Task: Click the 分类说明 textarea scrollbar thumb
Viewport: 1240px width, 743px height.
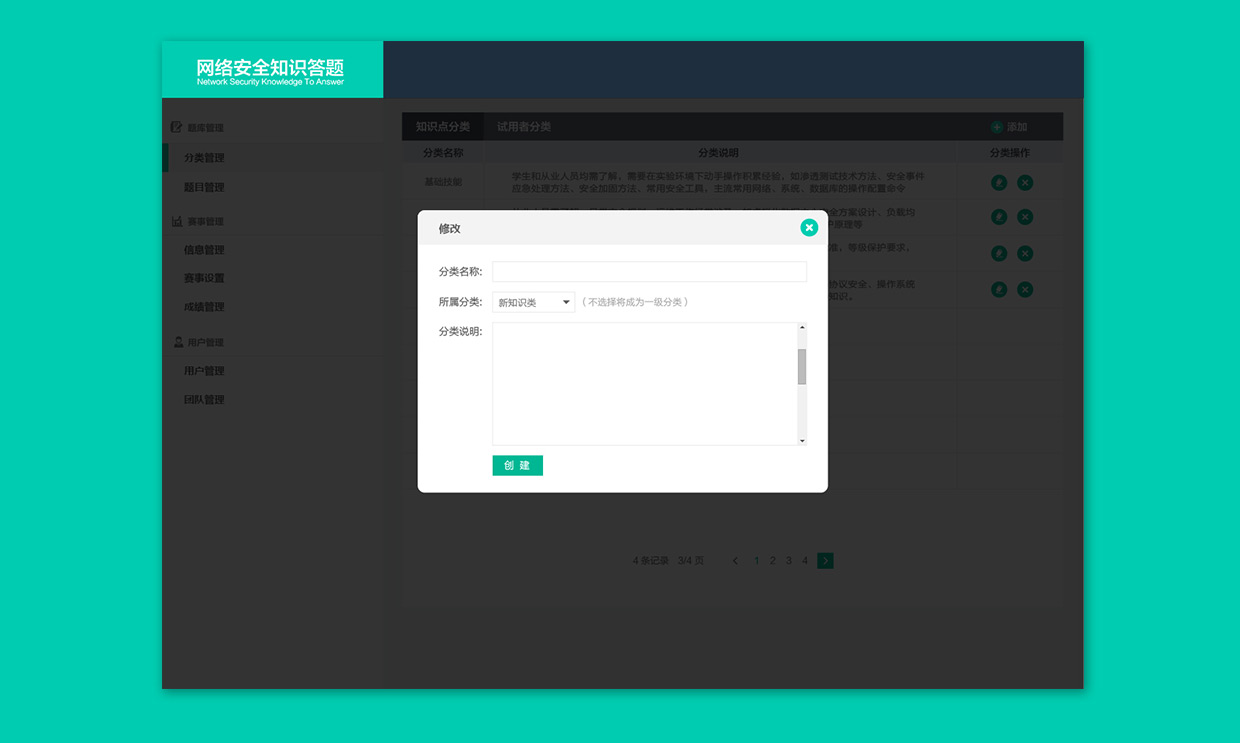Action: (x=802, y=366)
